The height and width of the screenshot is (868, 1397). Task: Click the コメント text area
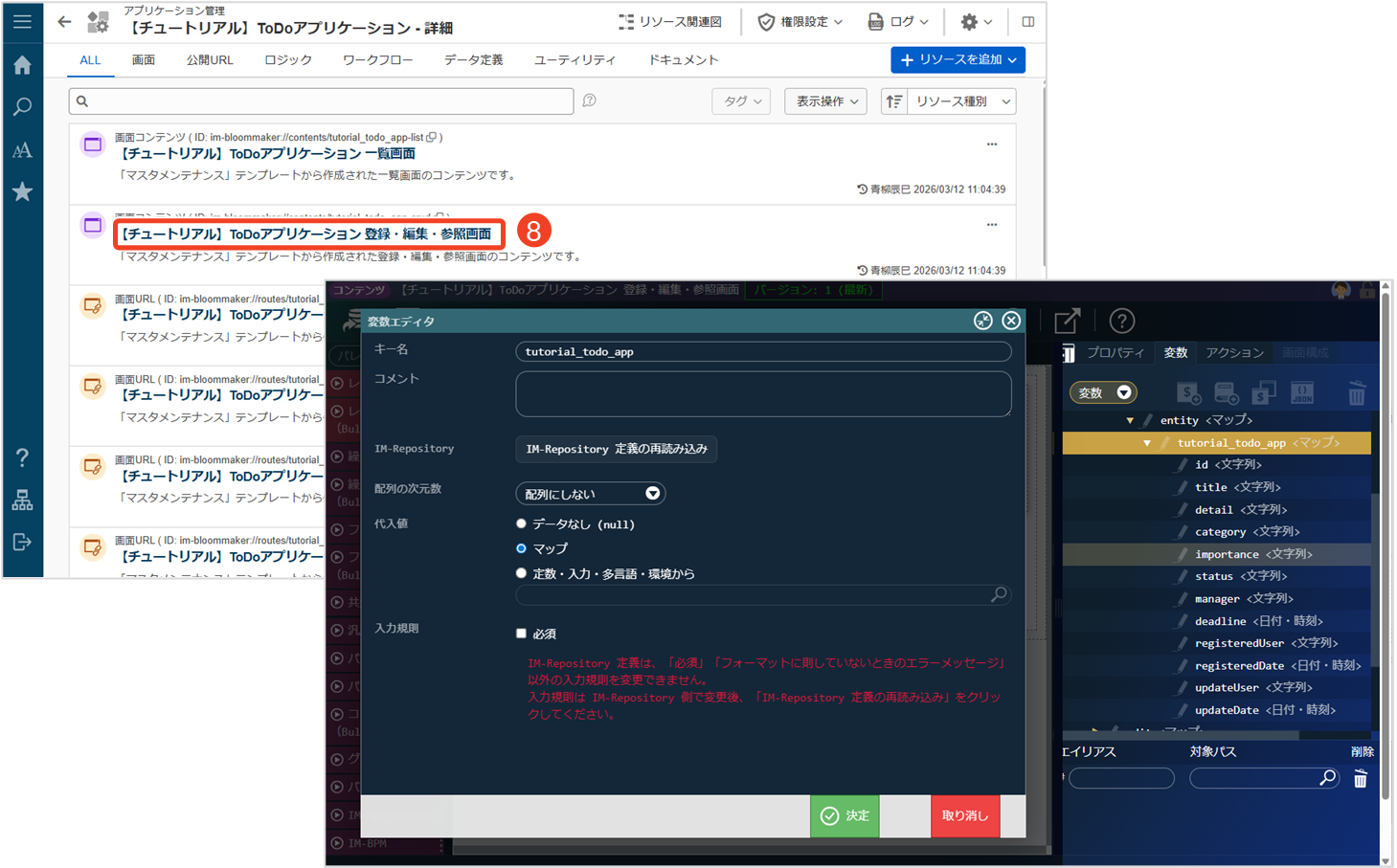point(762,393)
